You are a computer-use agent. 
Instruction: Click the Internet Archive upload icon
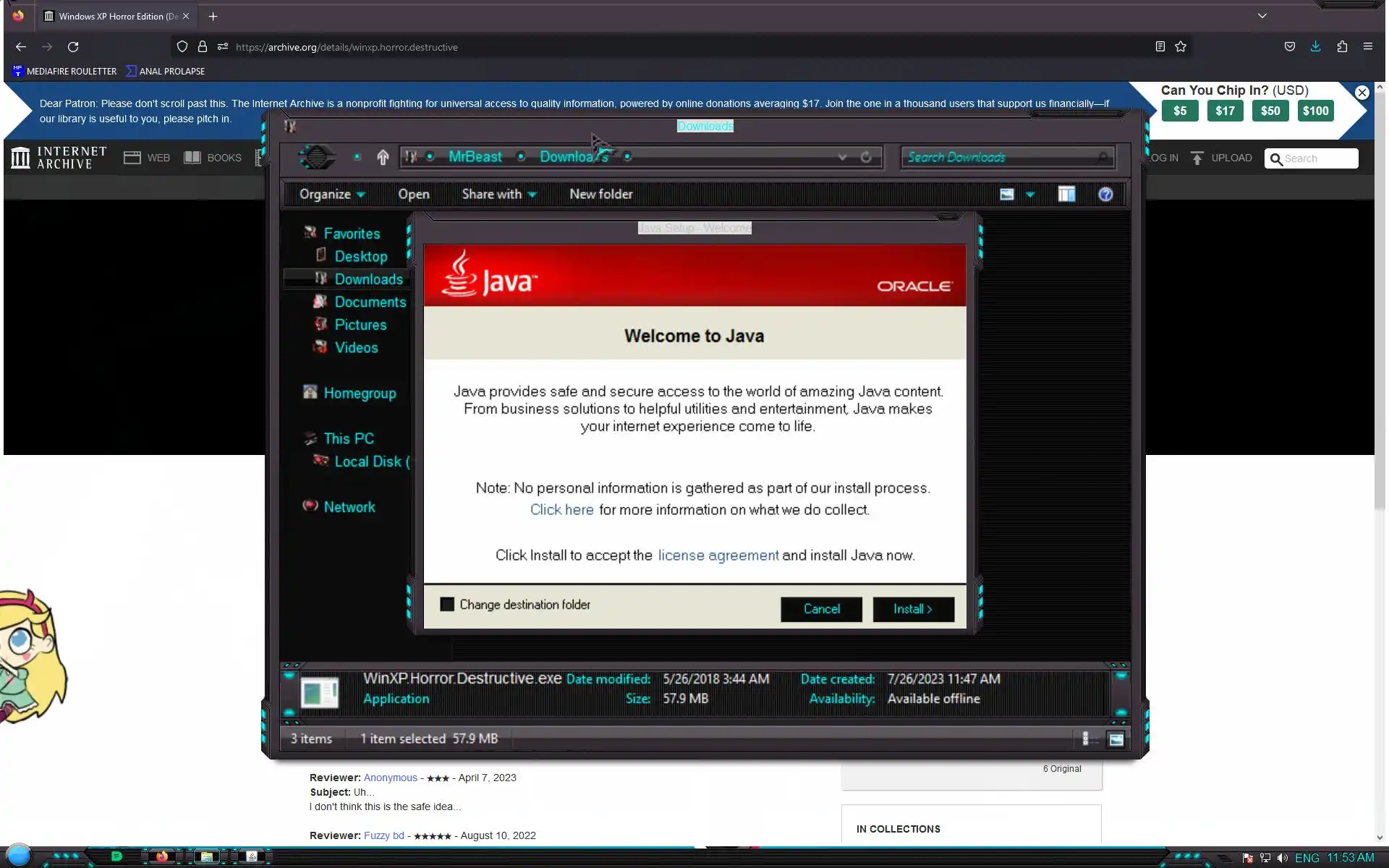pyautogui.click(x=1197, y=158)
